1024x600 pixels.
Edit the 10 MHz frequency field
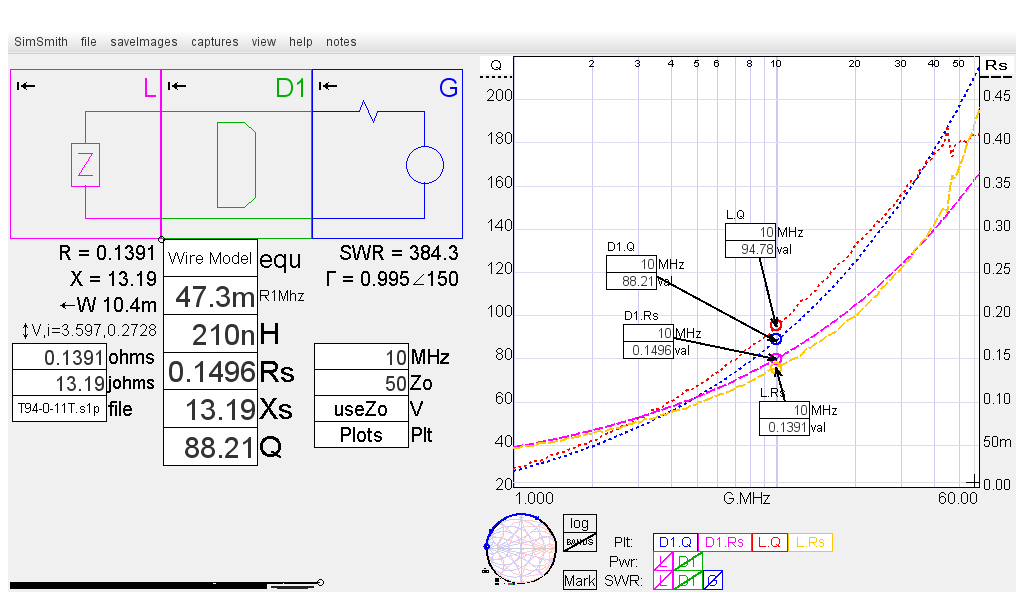pos(361,357)
